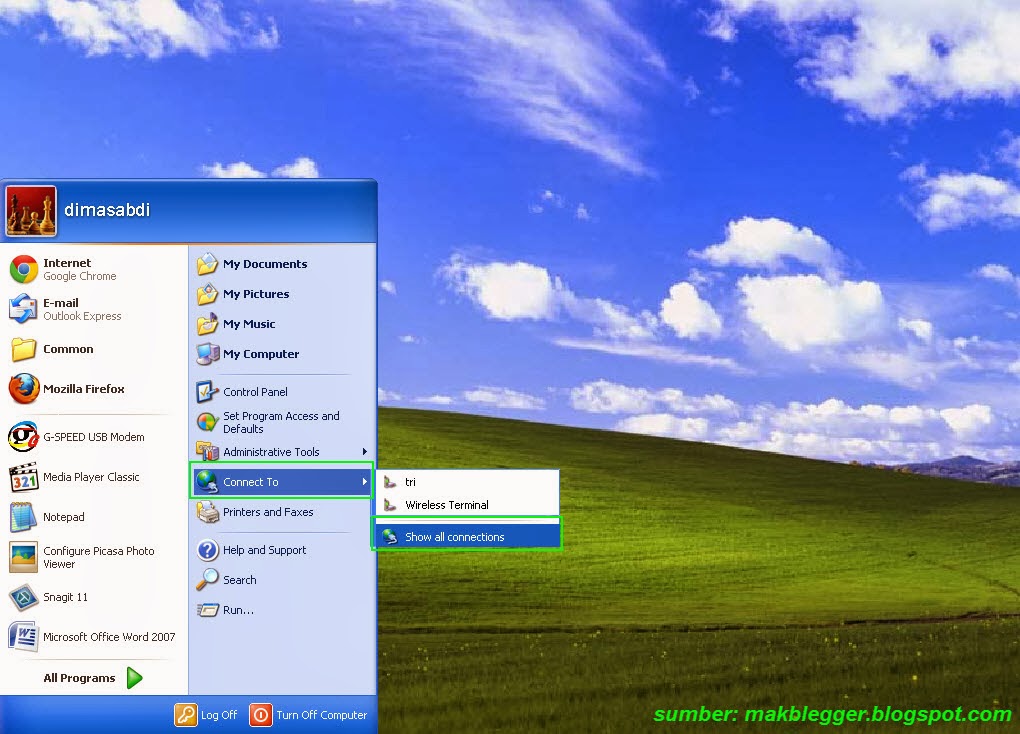This screenshot has width=1020, height=734.
Task: Open Google Chrome icon in Start menu
Action: 23,269
